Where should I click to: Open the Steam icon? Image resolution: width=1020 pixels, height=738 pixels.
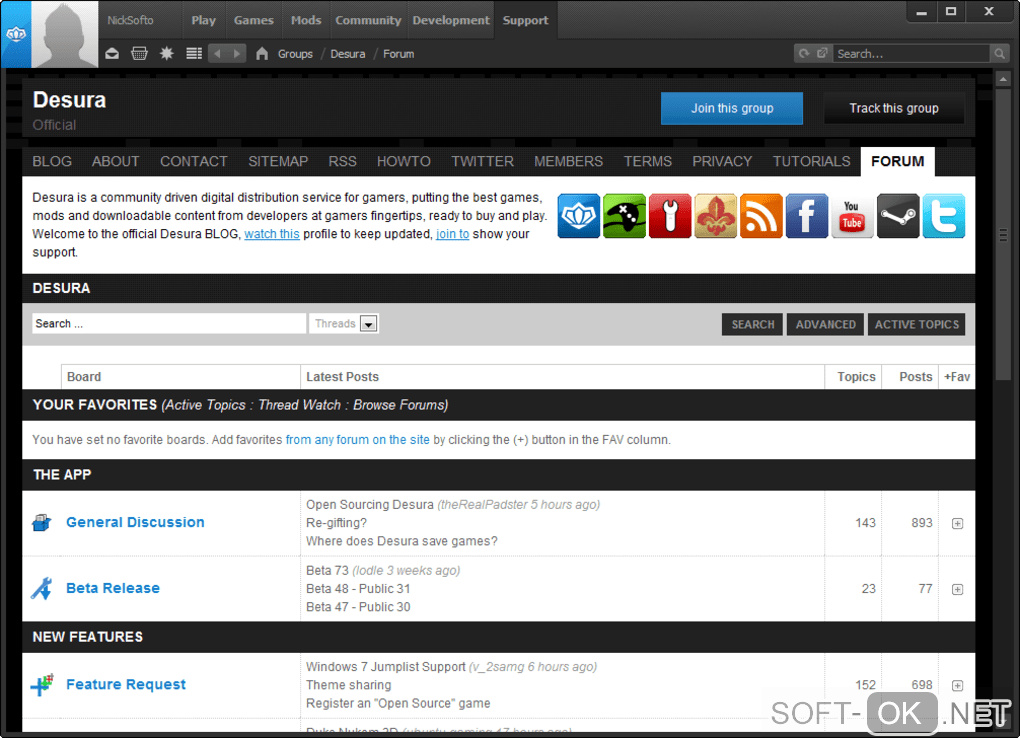(x=898, y=216)
